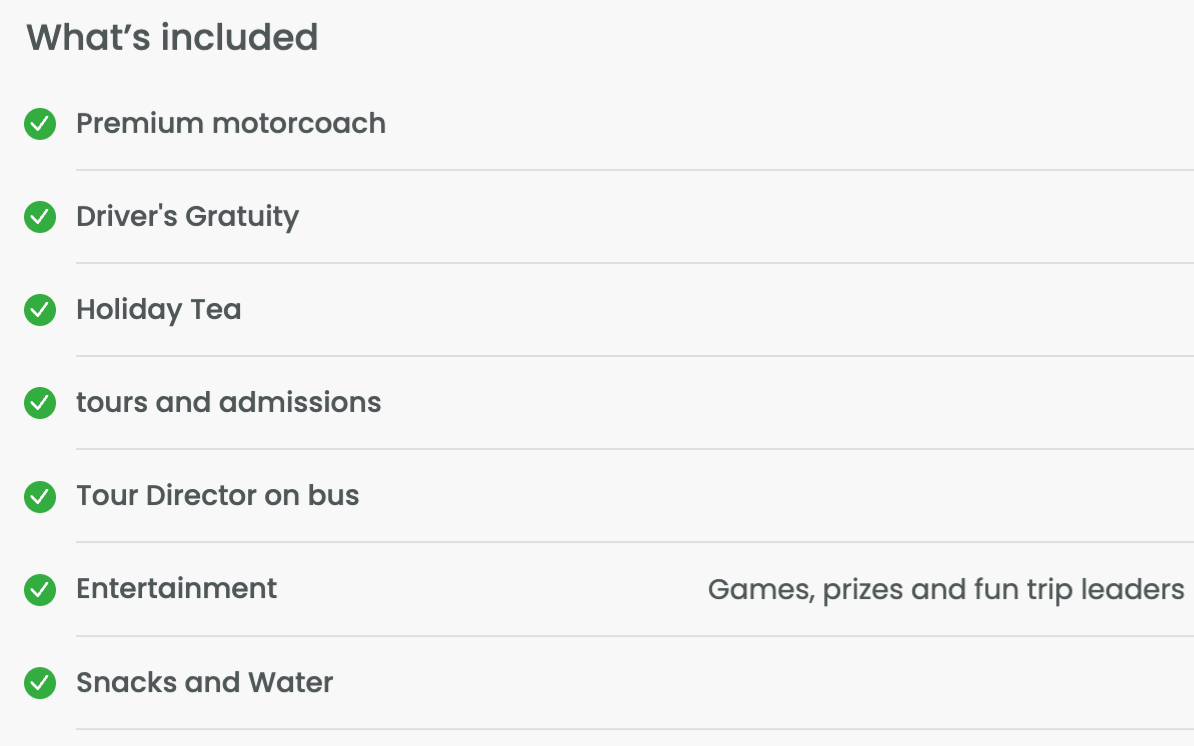The width and height of the screenshot is (1194, 746).
Task: Click the Snacks and Water label
Action: [x=205, y=683]
